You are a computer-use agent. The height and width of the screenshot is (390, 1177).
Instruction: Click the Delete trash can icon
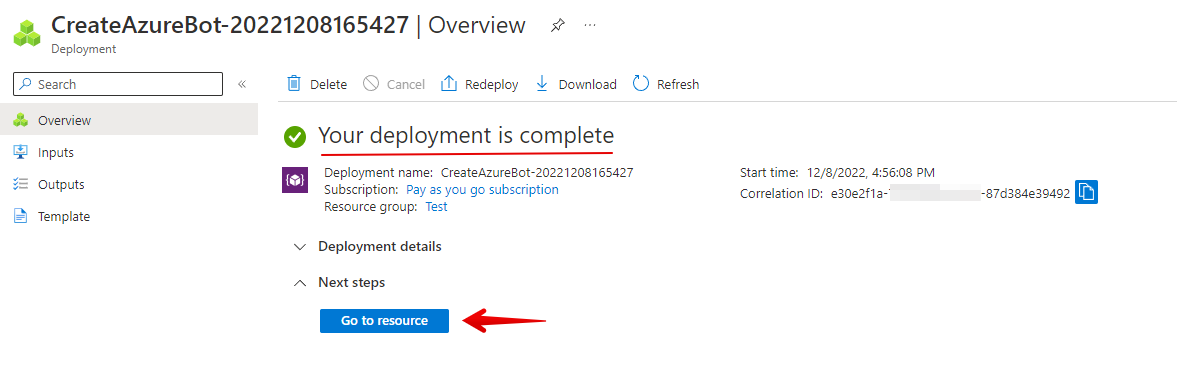click(295, 84)
